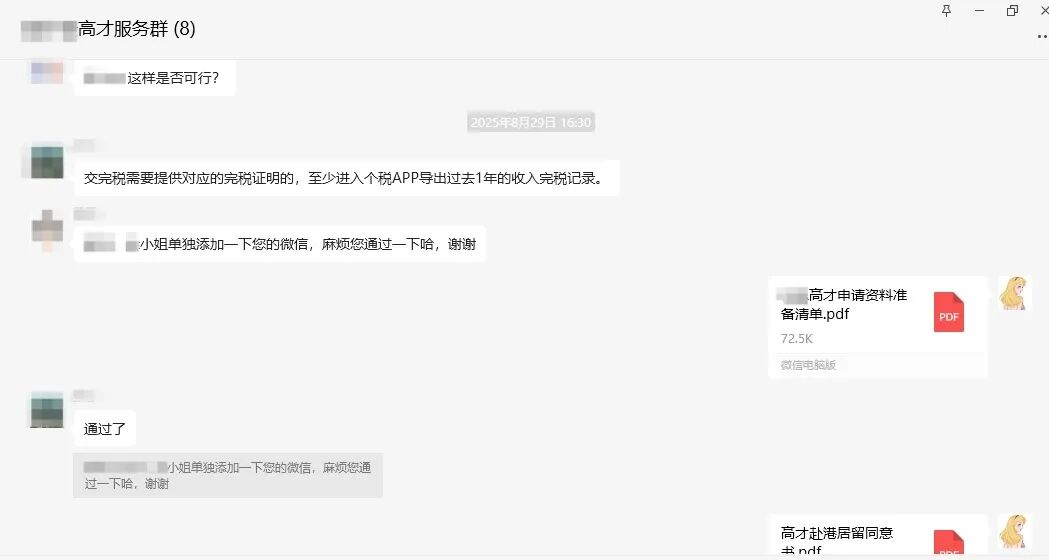Open file name 高才申请资料准备清单.pdf

[x=844, y=304]
